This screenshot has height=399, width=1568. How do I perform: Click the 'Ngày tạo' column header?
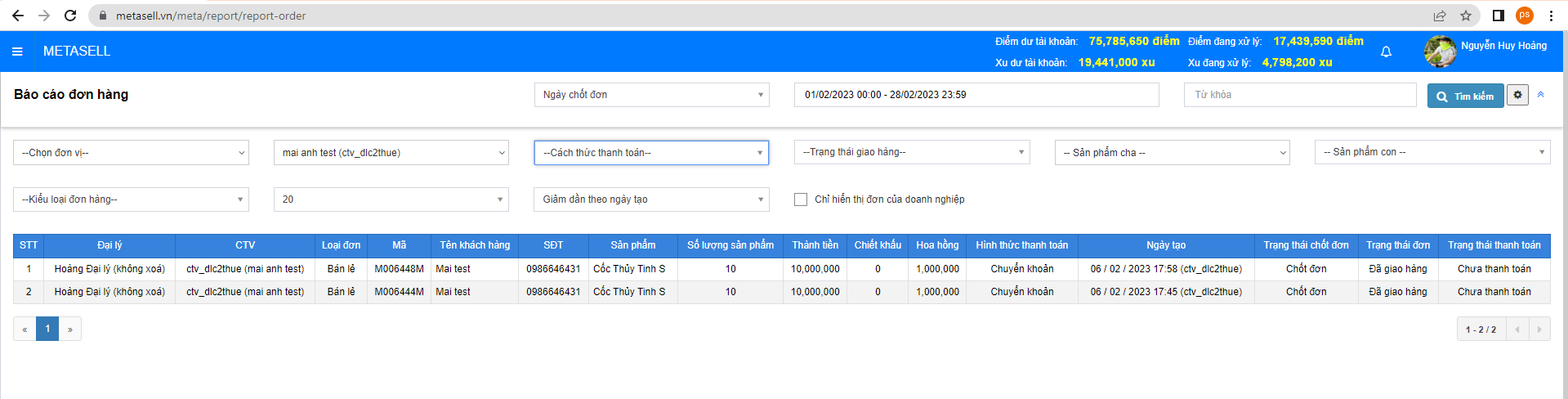pos(1165,245)
